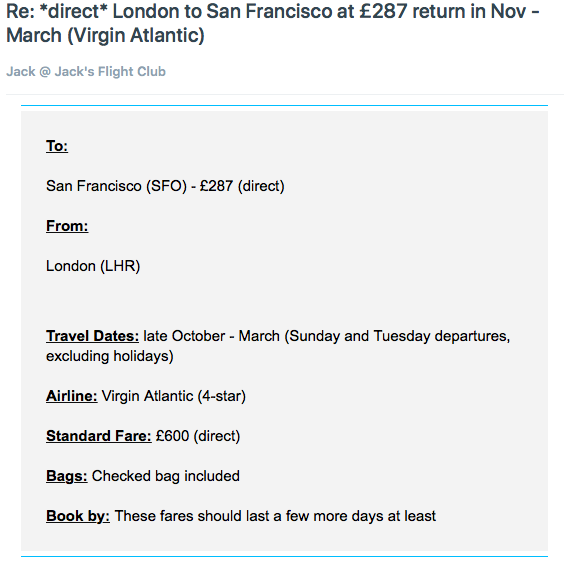This screenshot has height=569, width=570.
Task: Click the Airline: label
Action: pyautogui.click(x=72, y=396)
